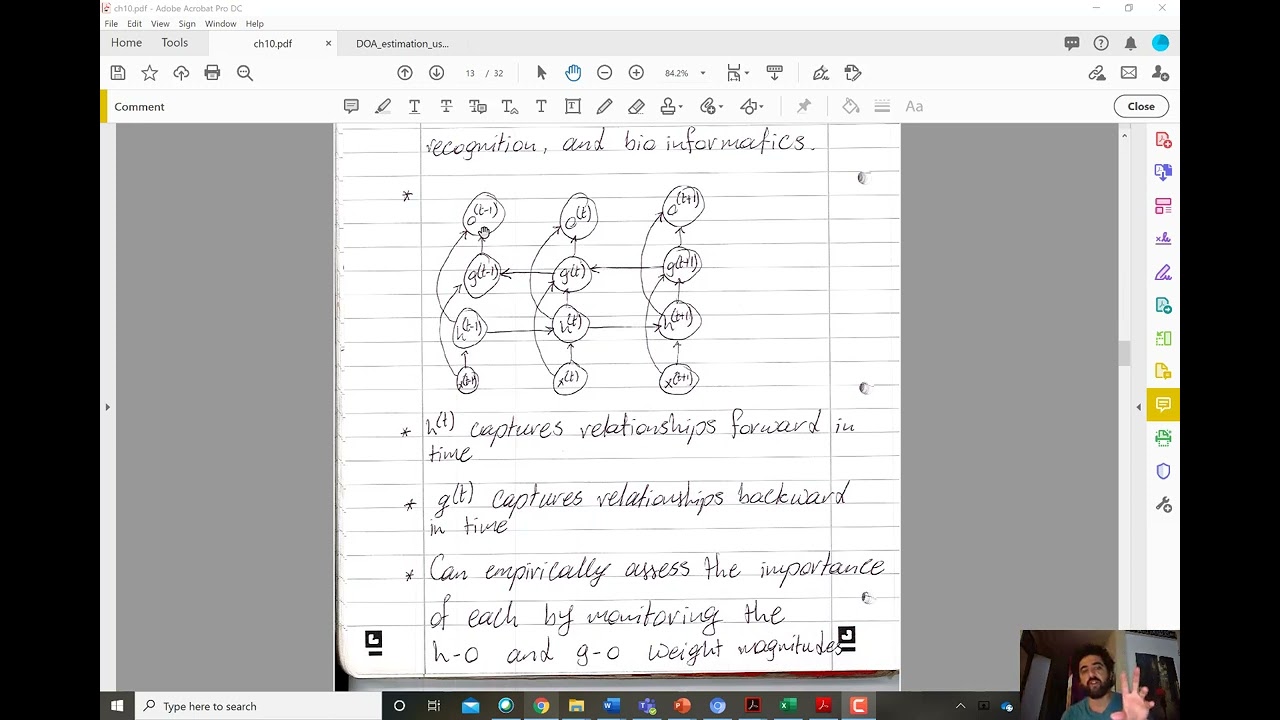The height and width of the screenshot is (720, 1280).
Task: Select the Strikethrough text tool
Action: (x=446, y=106)
